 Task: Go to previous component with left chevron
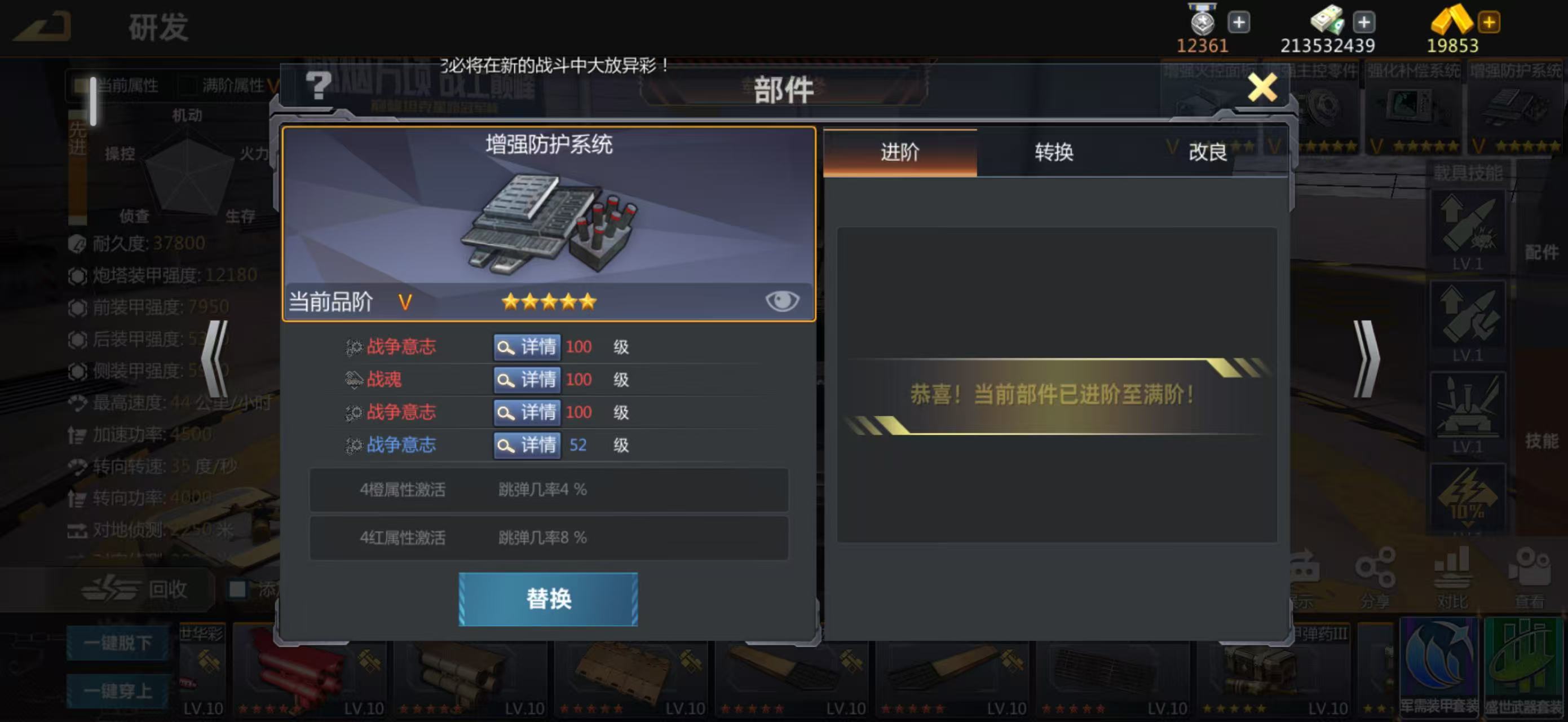click(215, 359)
